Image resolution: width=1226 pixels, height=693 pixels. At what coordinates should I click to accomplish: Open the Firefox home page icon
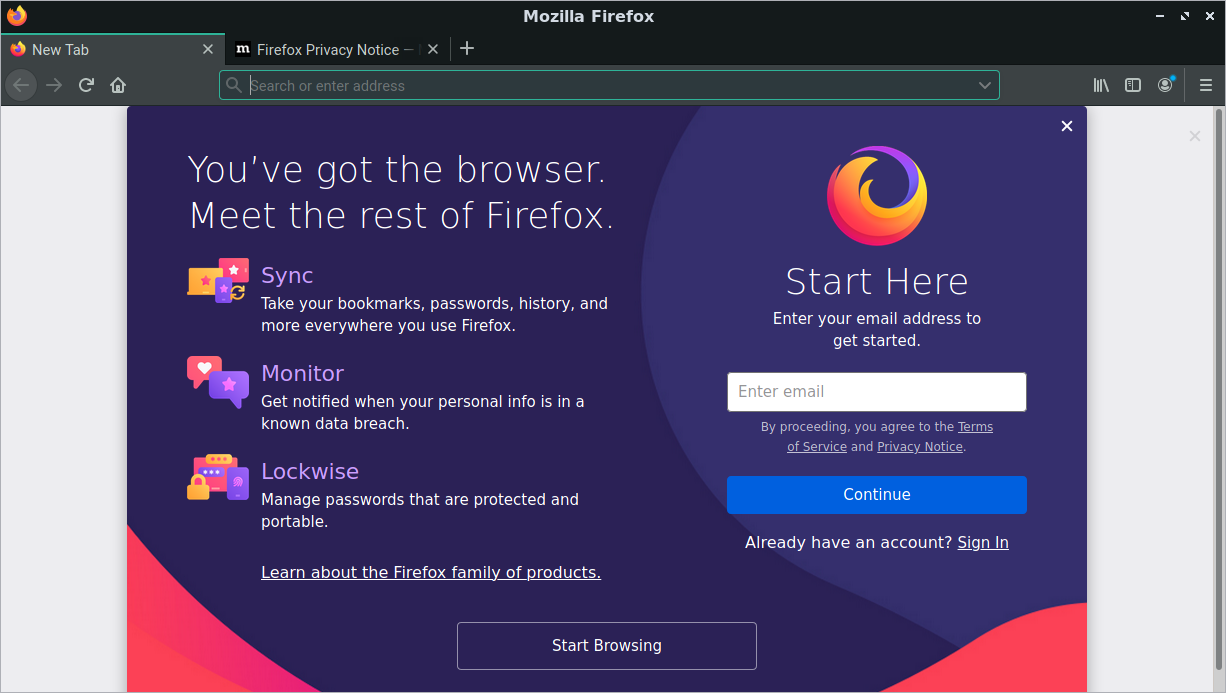118,85
